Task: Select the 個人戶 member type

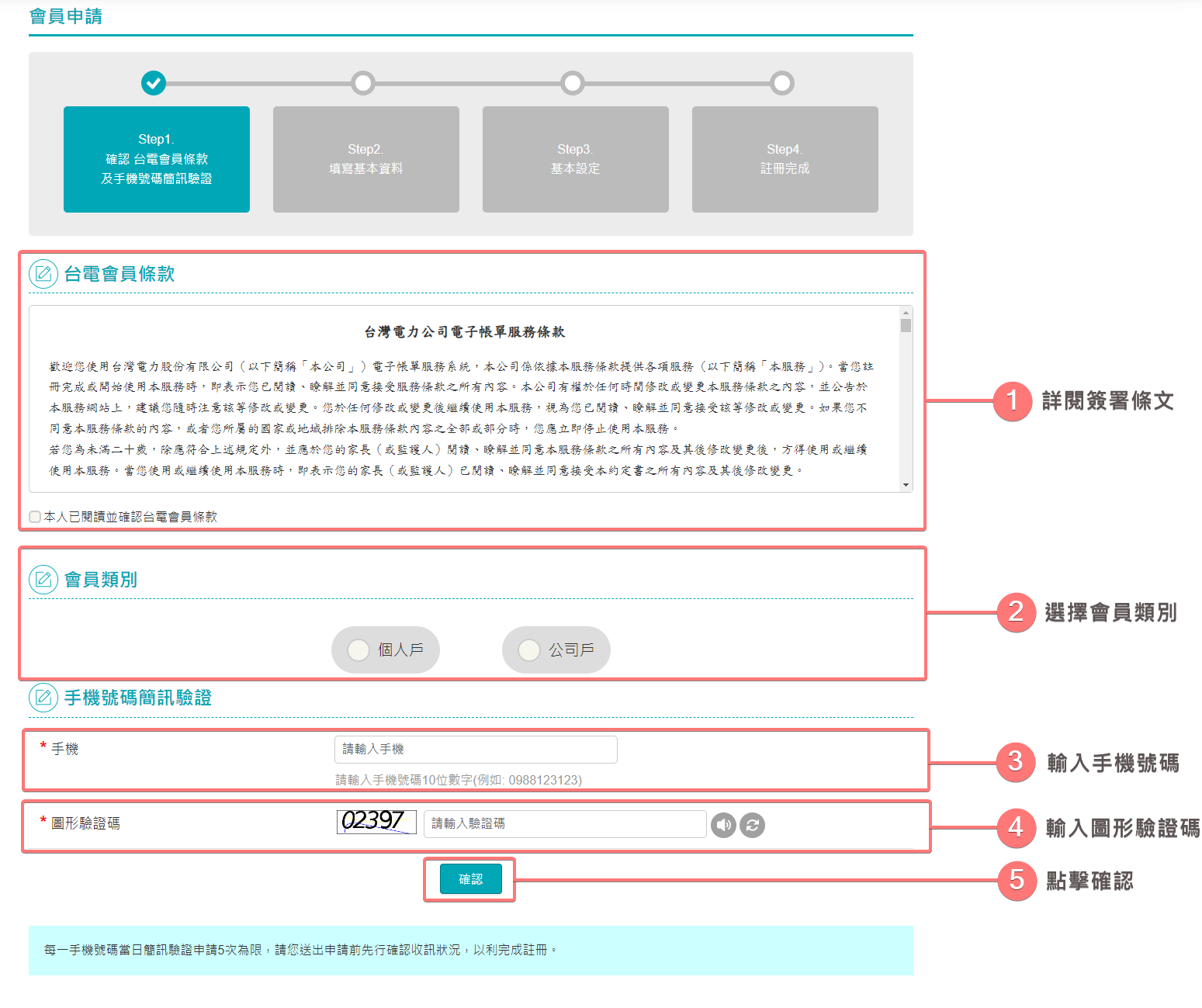Action: coord(386,649)
